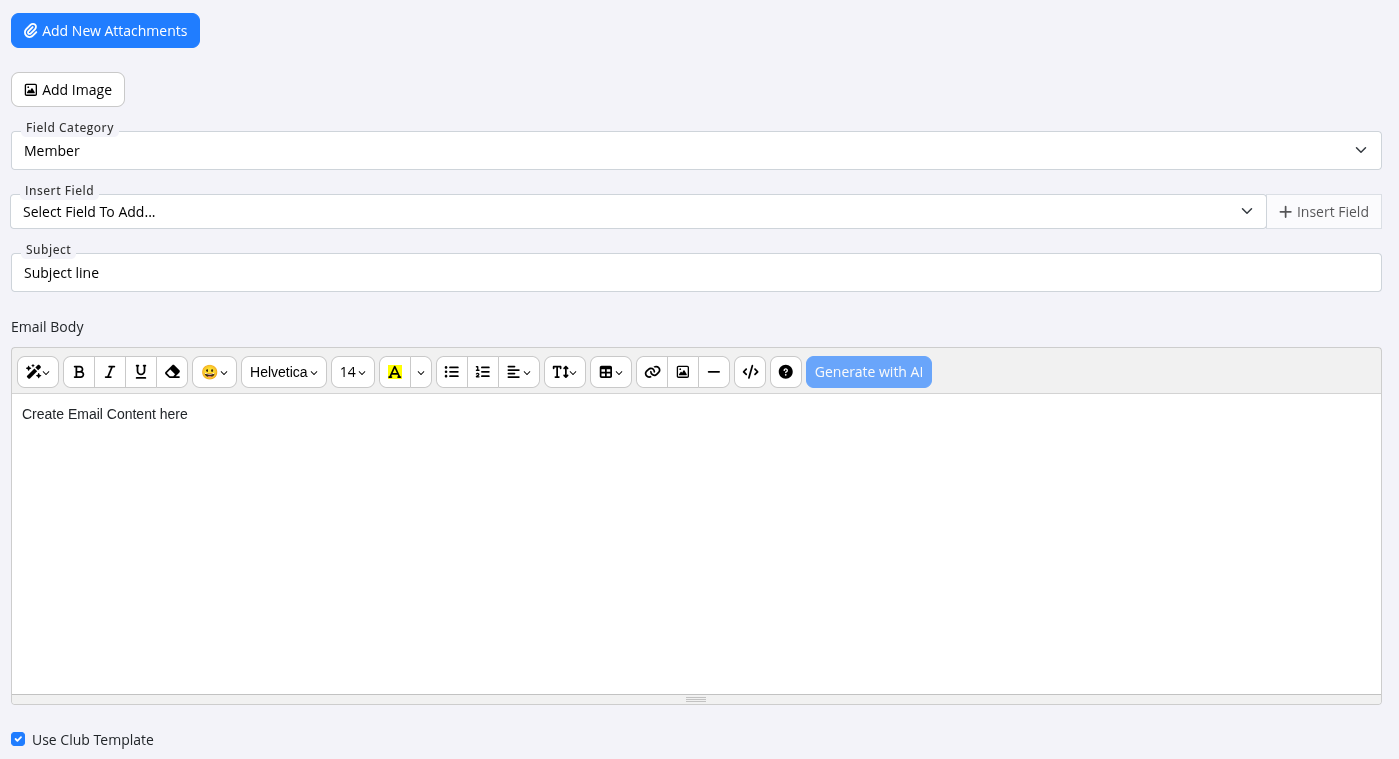Insert a numbered ordered list
The width and height of the screenshot is (1399, 759).
tap(483, 372)
